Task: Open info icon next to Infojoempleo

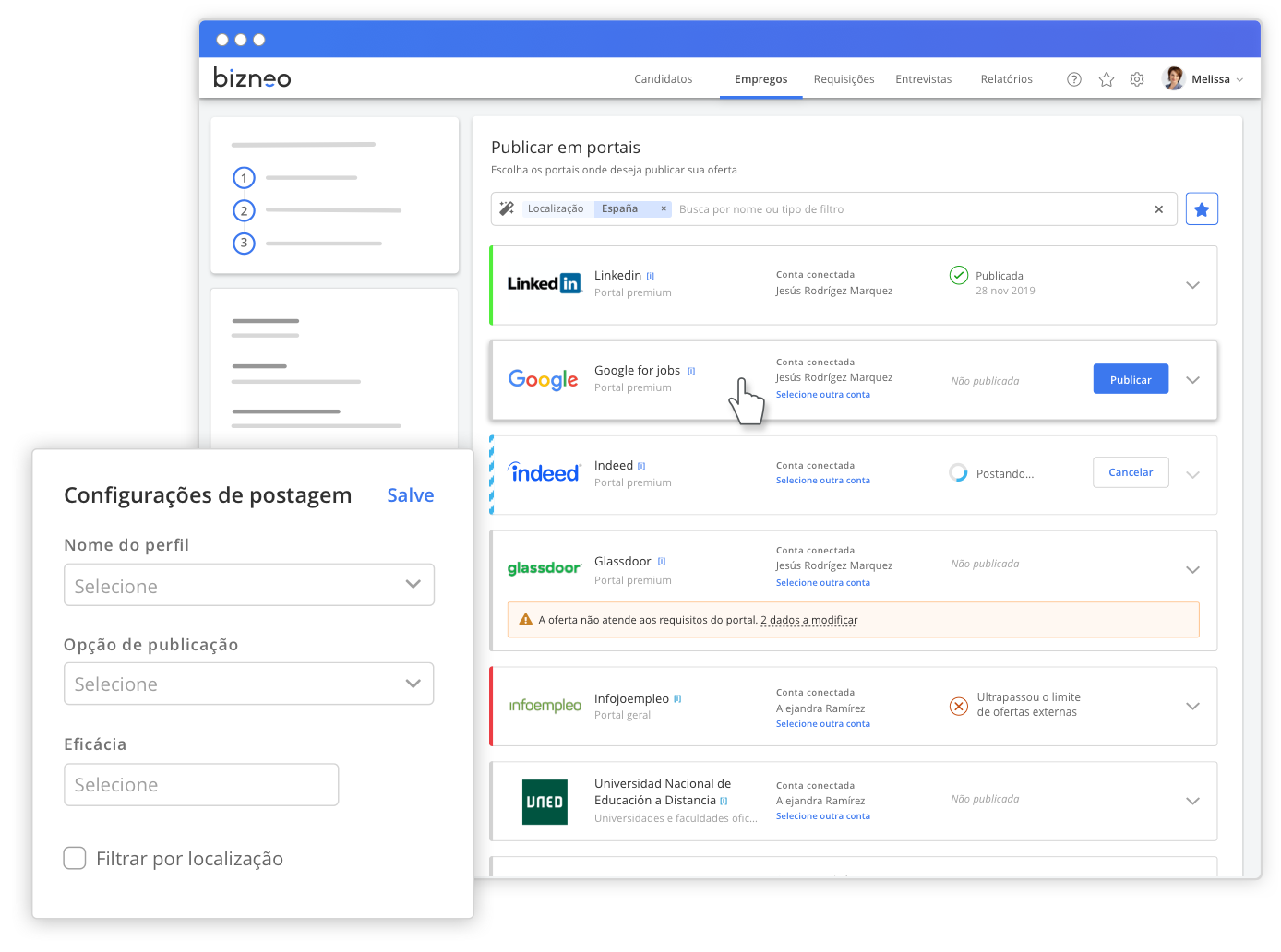Action: pyautogui.click(x=677, y=698)
